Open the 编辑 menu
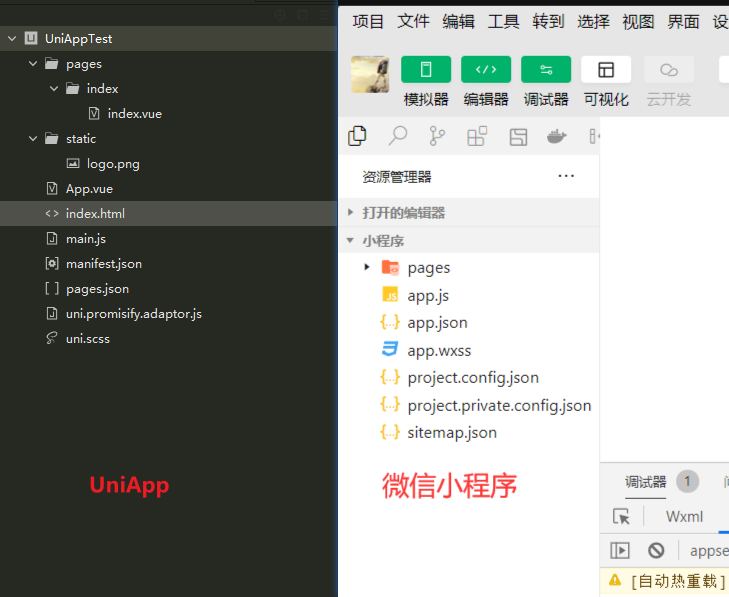Screen dimensions: 729x597 point(458,21)
